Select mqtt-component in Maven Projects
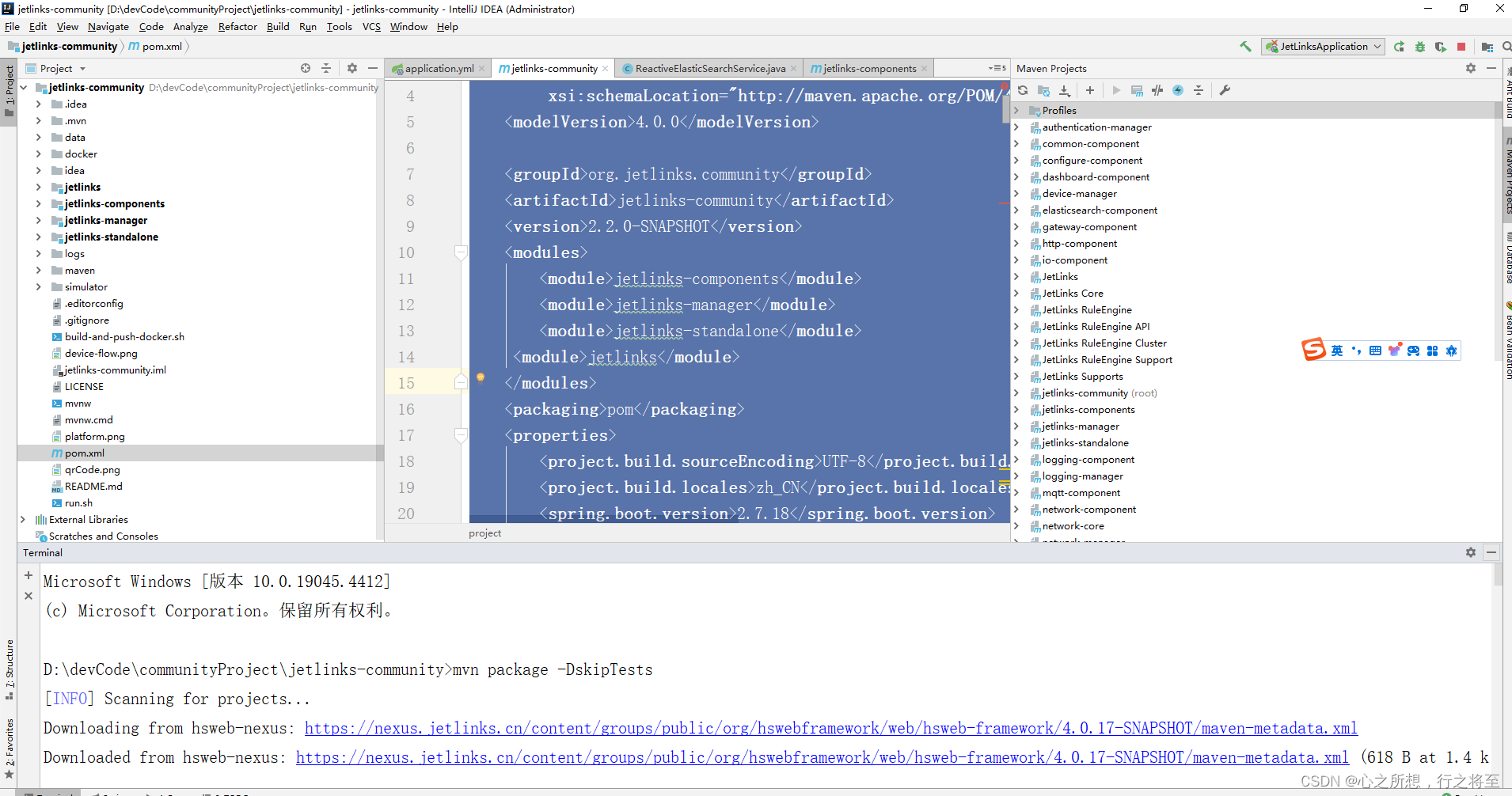This screenshot has width=1512, height=796. [x=1081, y=492]
